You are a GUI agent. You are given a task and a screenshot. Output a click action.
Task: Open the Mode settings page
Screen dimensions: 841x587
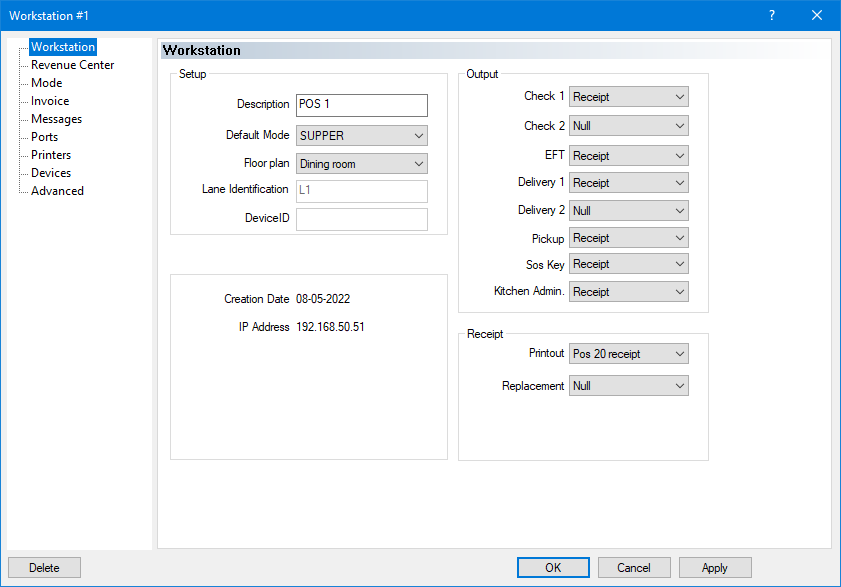(x=44, y=82)
